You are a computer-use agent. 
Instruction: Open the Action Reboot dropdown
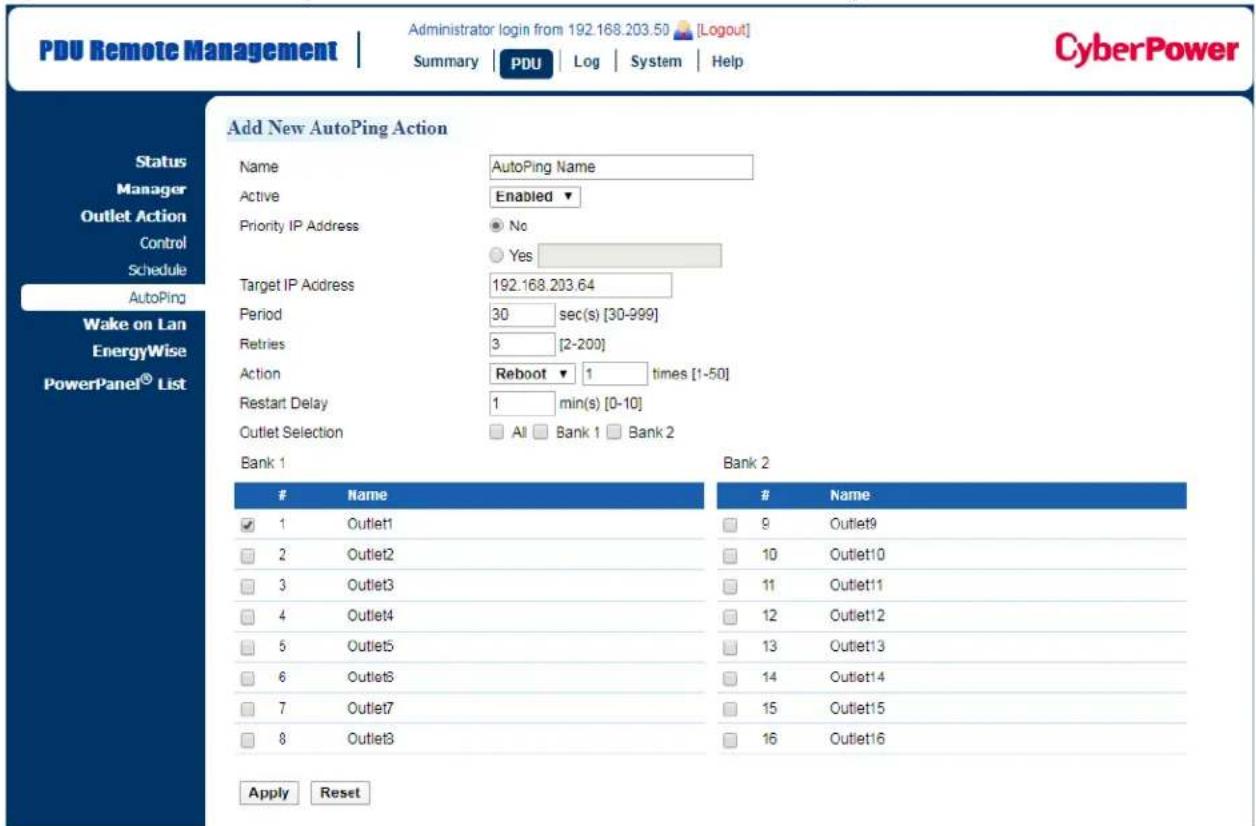coord(533,373)
